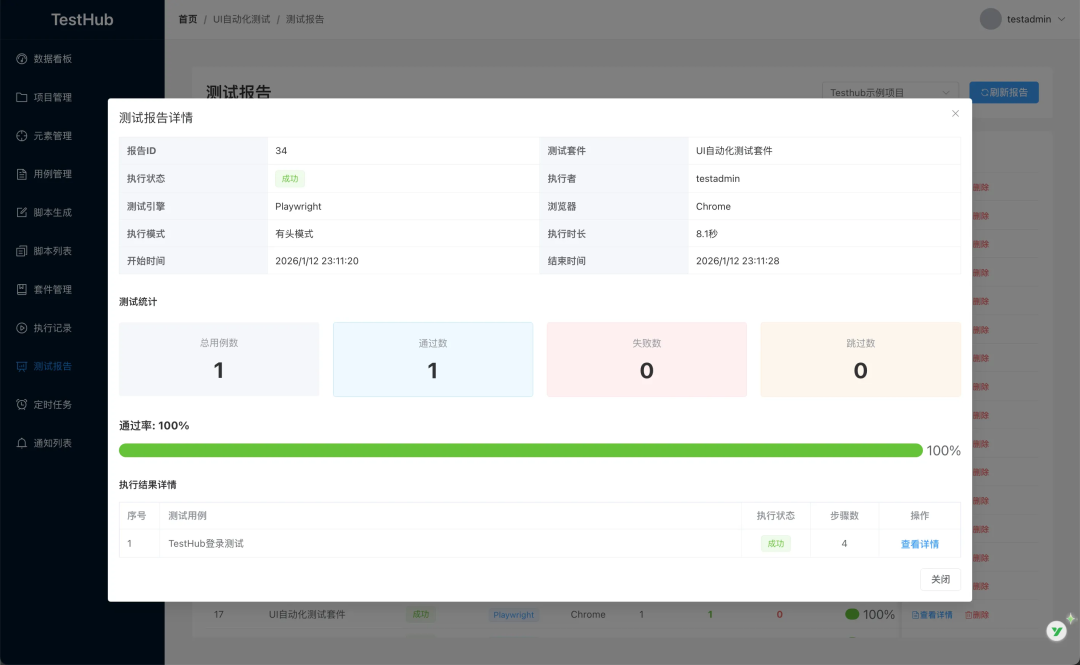The image size is (1080, 665).
Task: Click the 刷新报告 button
Action: pos(1004,92)
